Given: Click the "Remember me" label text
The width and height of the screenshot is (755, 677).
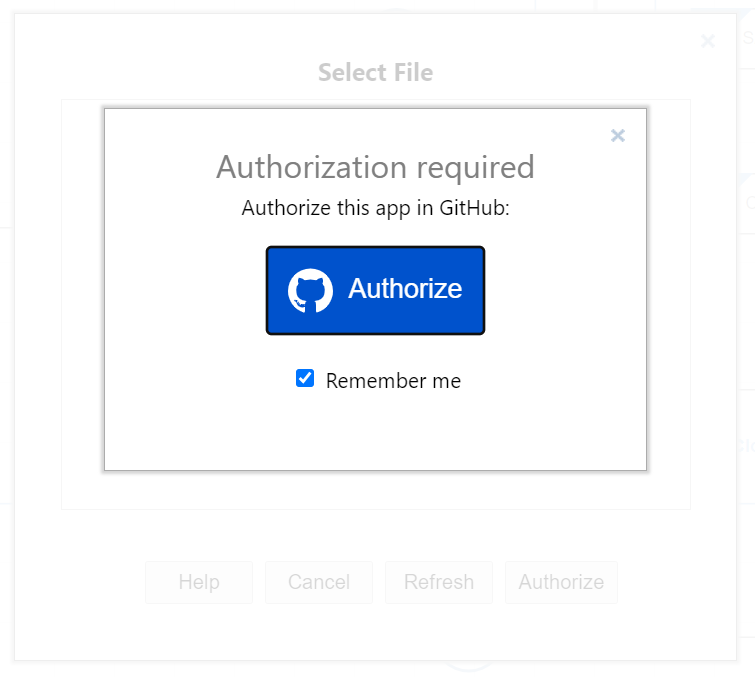Looking at the screenshot, I should click(393, 381).
